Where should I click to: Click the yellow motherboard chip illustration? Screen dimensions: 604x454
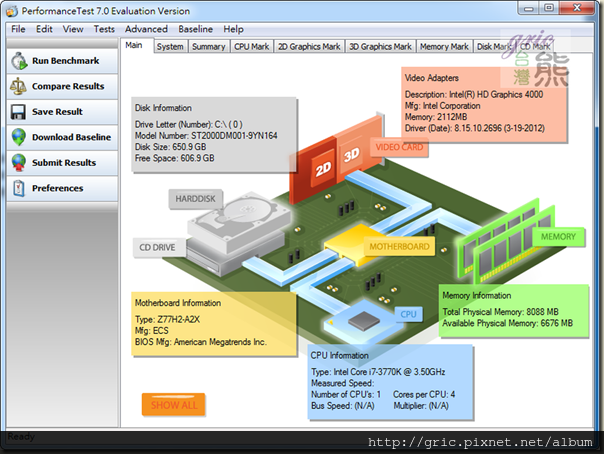354,245
